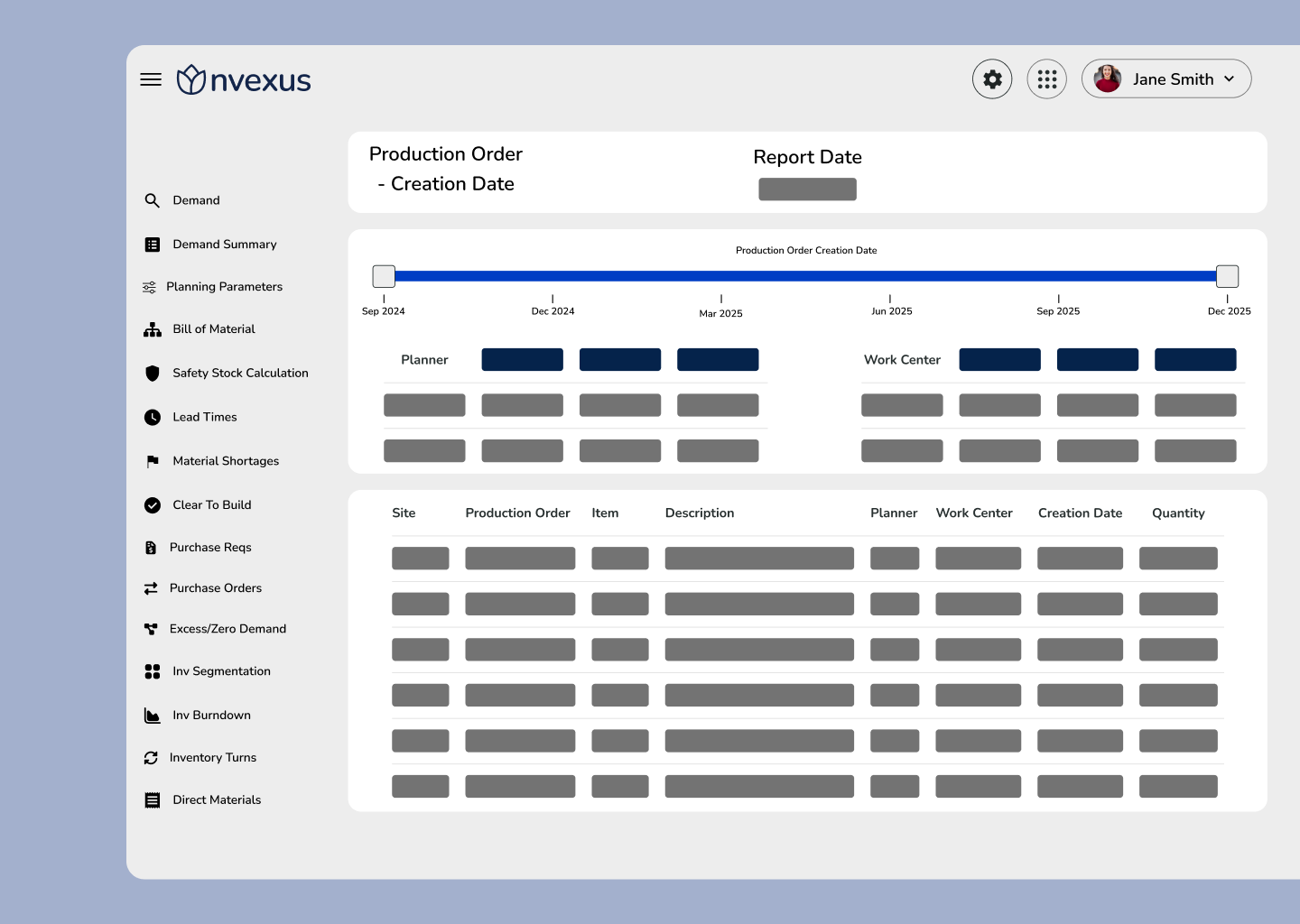Open settings gear icon

(992, 79)
